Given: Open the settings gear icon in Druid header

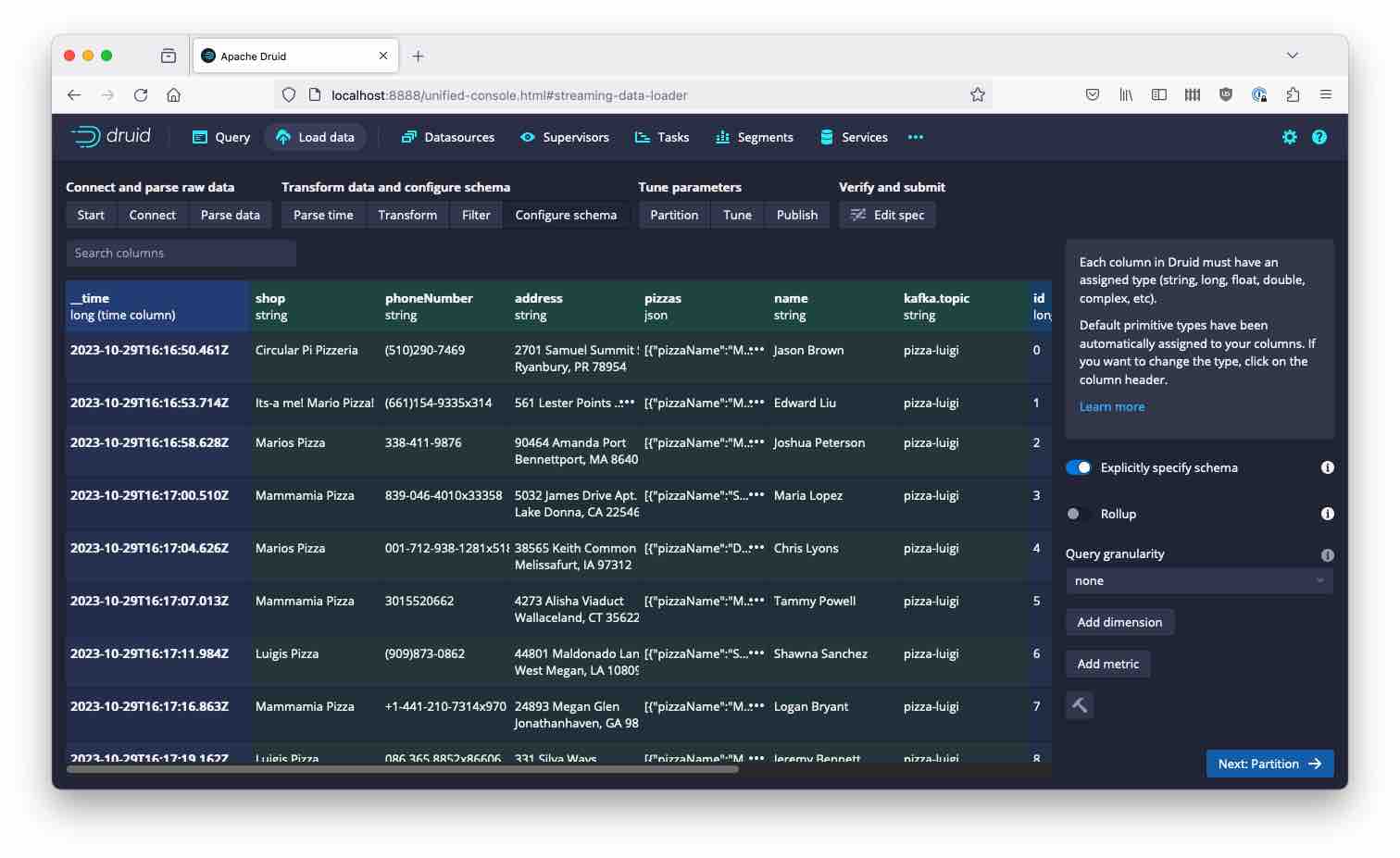Looking at the screenshot, I should coord(1289,137).
